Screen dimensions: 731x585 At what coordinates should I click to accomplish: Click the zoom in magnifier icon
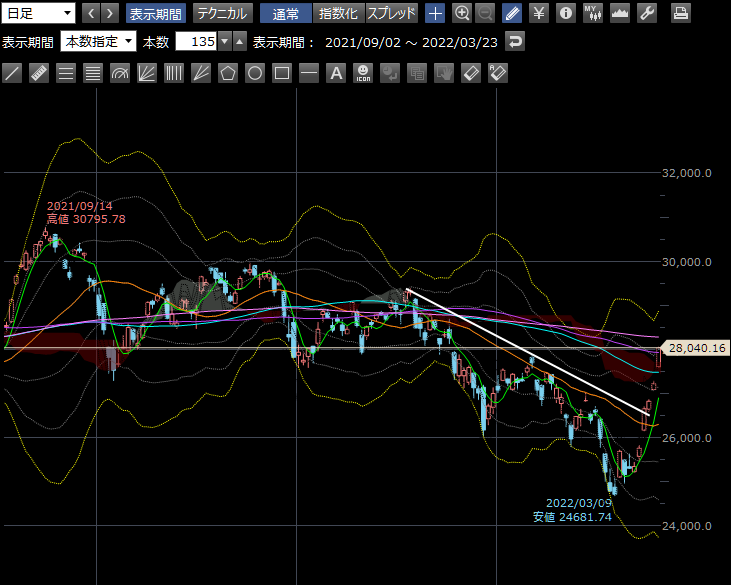point(462,13)
